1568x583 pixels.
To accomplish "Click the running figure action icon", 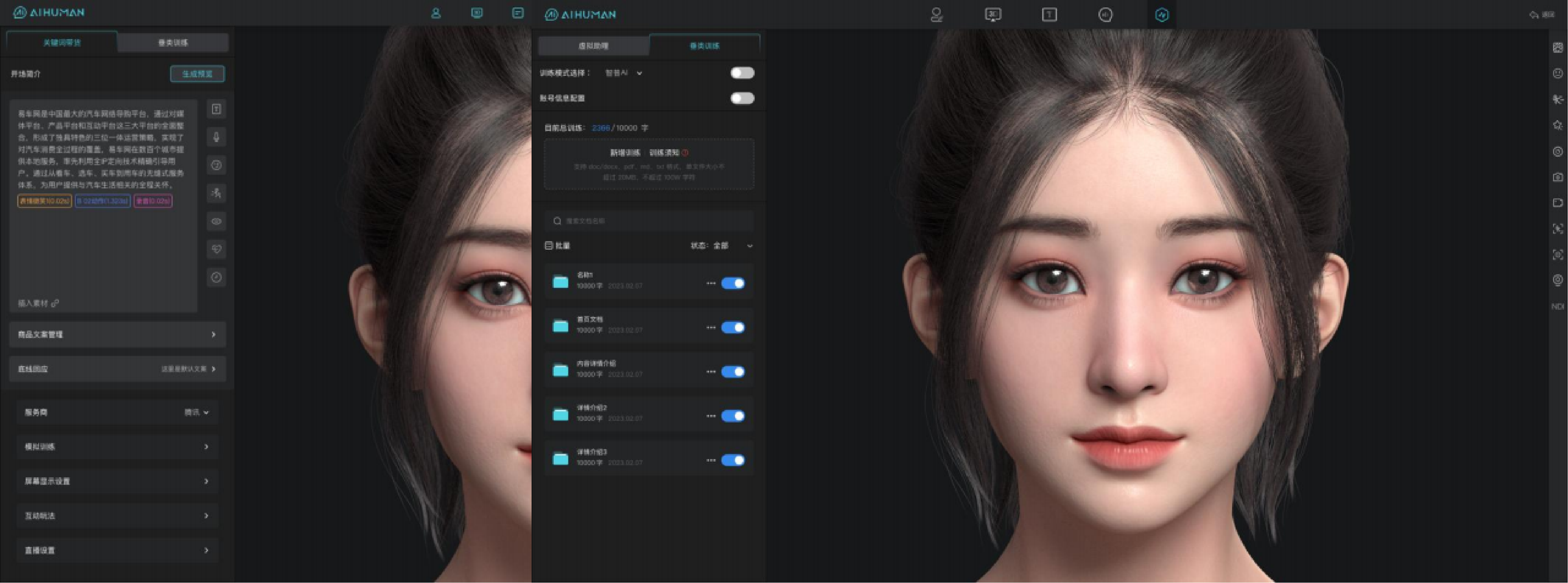I will point(216,193).
